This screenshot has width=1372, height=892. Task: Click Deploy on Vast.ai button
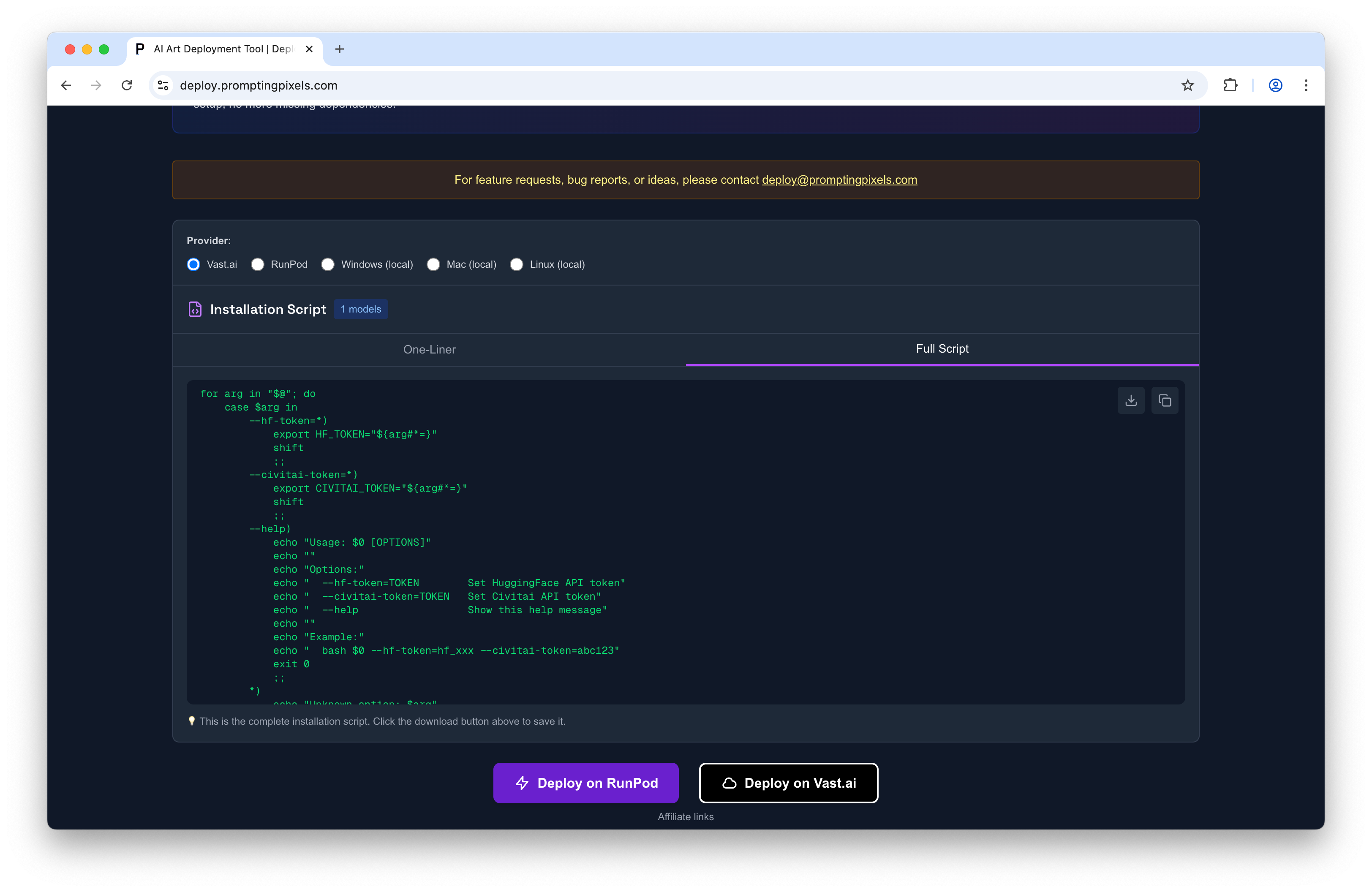pos(788,783)
